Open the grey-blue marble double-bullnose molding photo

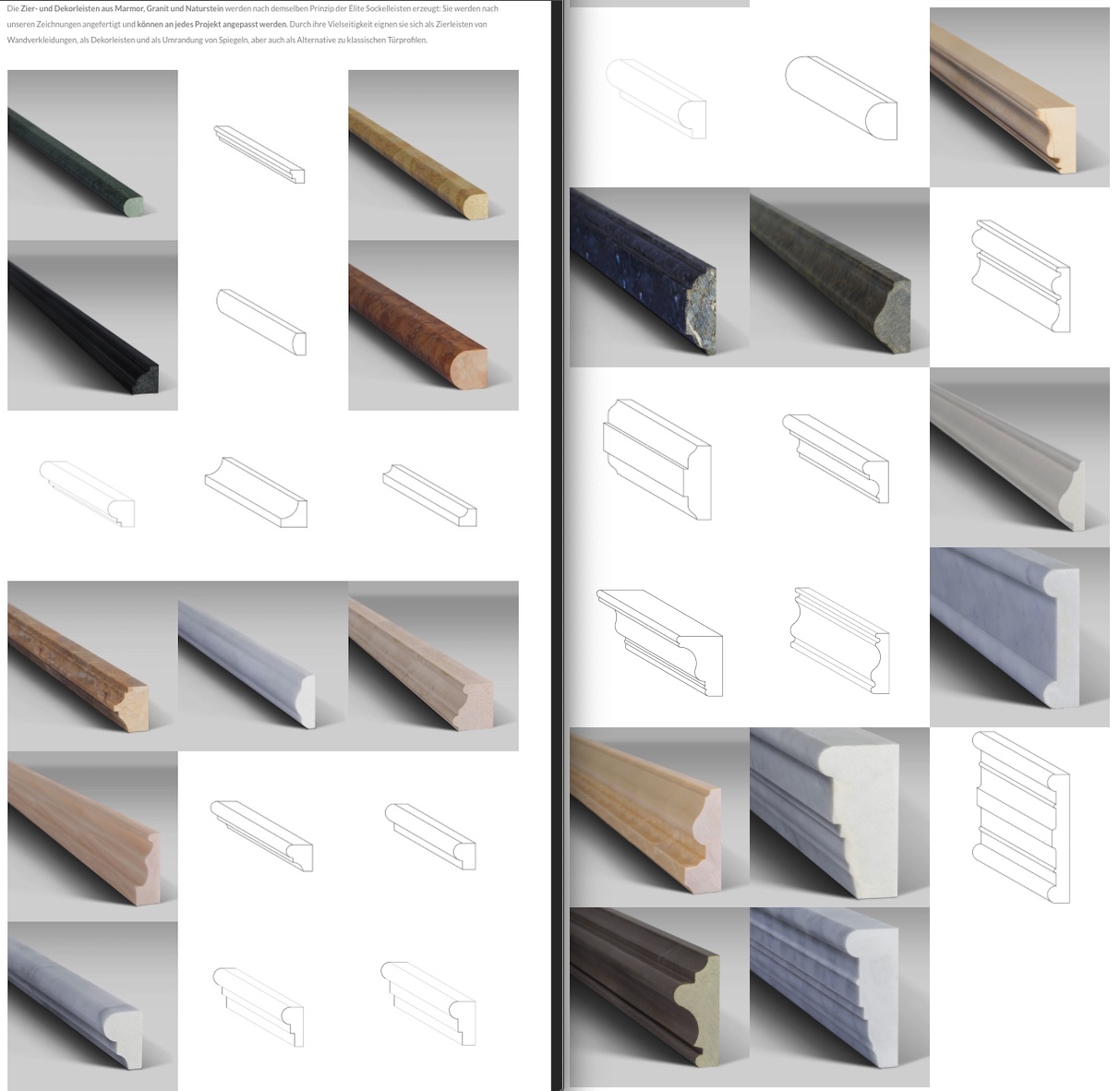click(1018, 637)
